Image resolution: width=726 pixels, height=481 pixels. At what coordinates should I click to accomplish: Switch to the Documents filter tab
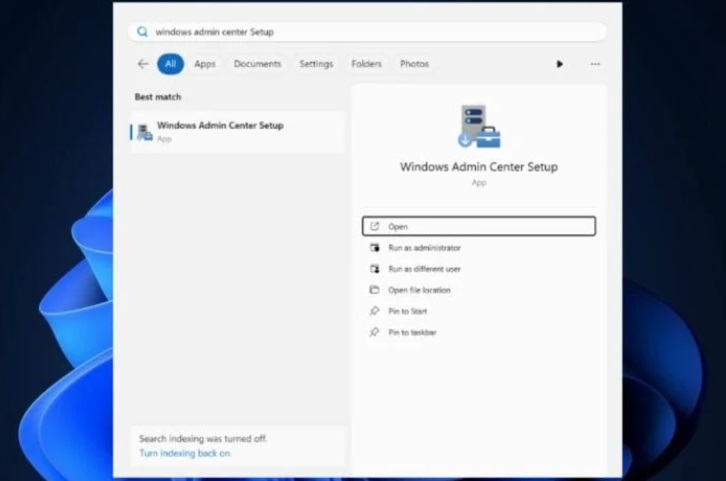[257, 64]
